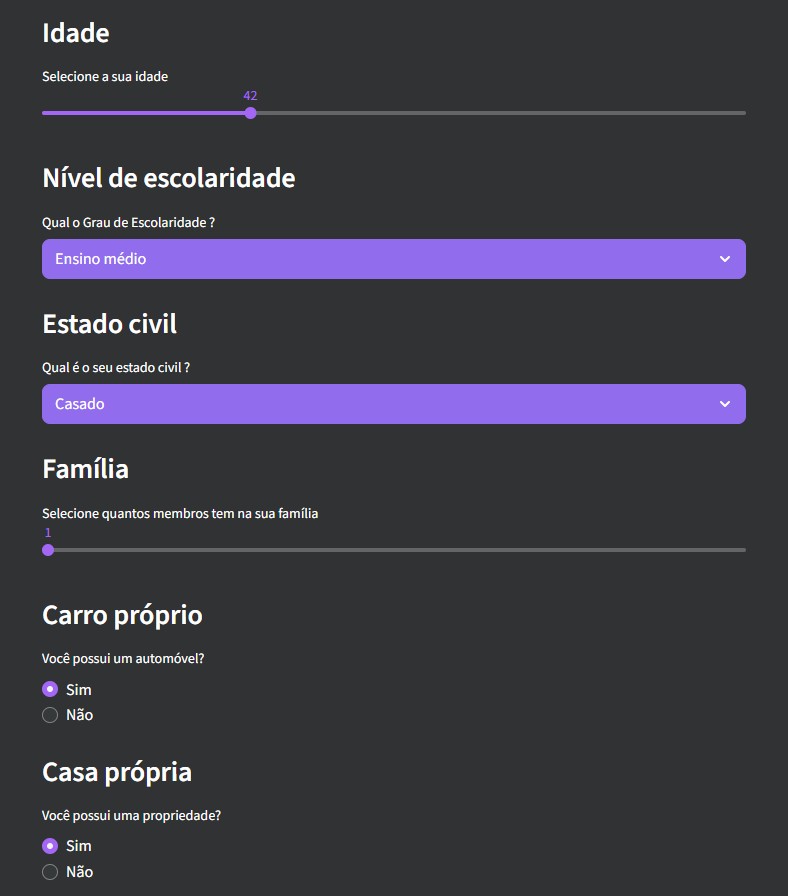Click the "Selecione a sua idade" label
Viewport: 788px width, 896px height.
(x=105, y=76)
